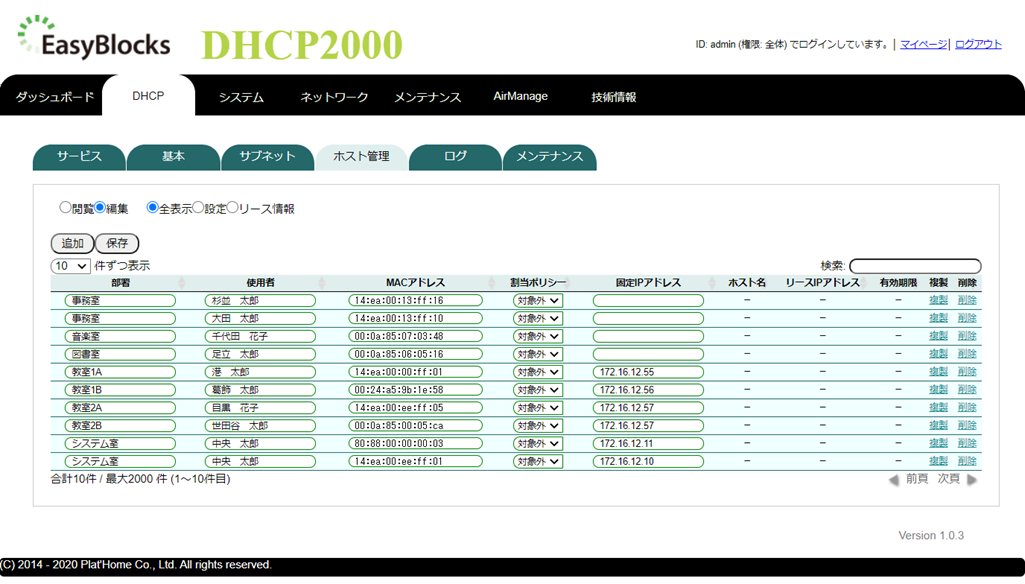Edit fixed IP field 172.16.12.55
The width and height of the screenshot is (1025, 584).
[x=648, y=372]
